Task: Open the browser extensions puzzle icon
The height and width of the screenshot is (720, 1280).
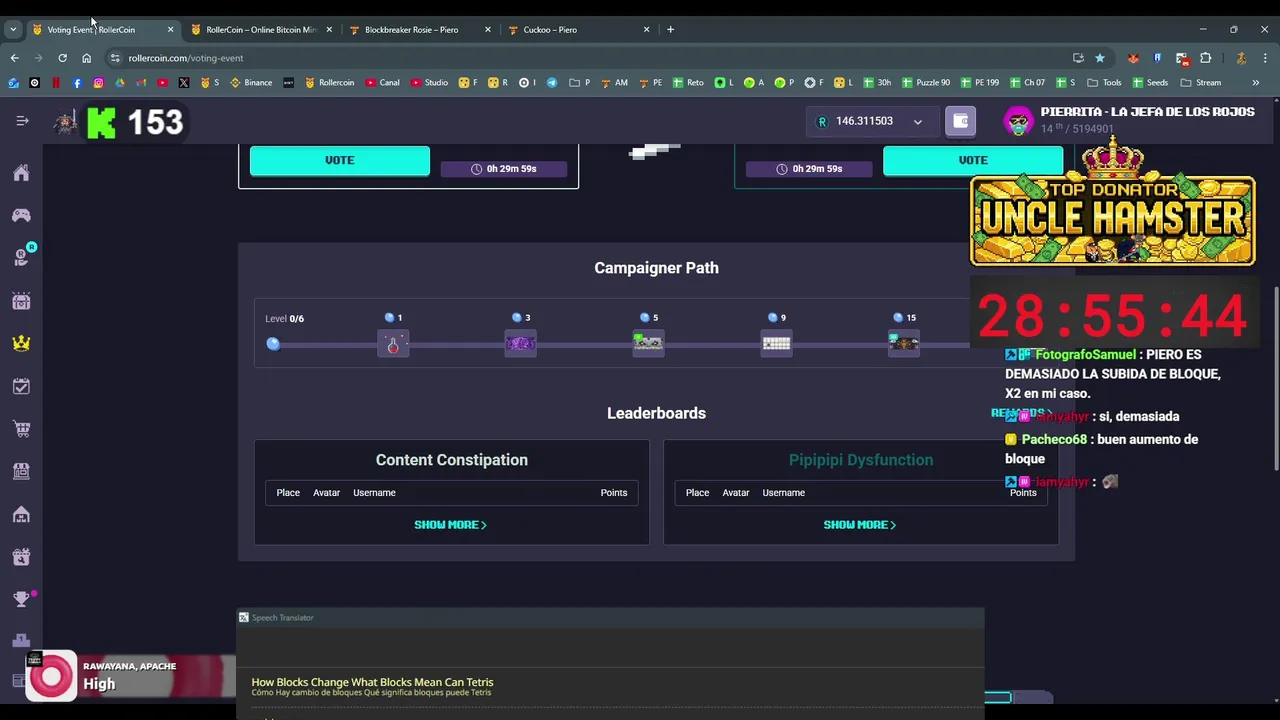Action: (1205, 58)
